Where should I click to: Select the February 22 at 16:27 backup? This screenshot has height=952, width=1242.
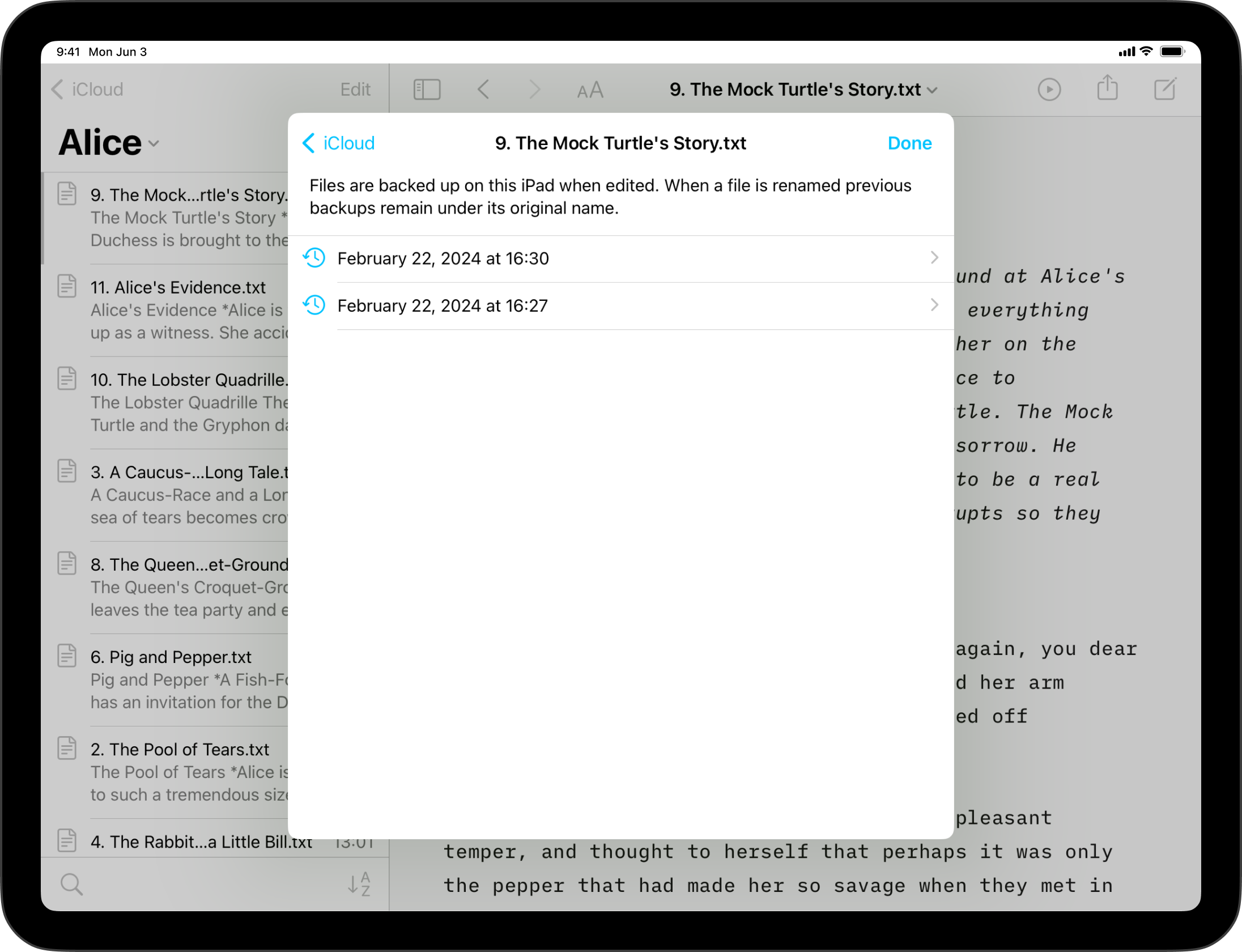[442, 306]
